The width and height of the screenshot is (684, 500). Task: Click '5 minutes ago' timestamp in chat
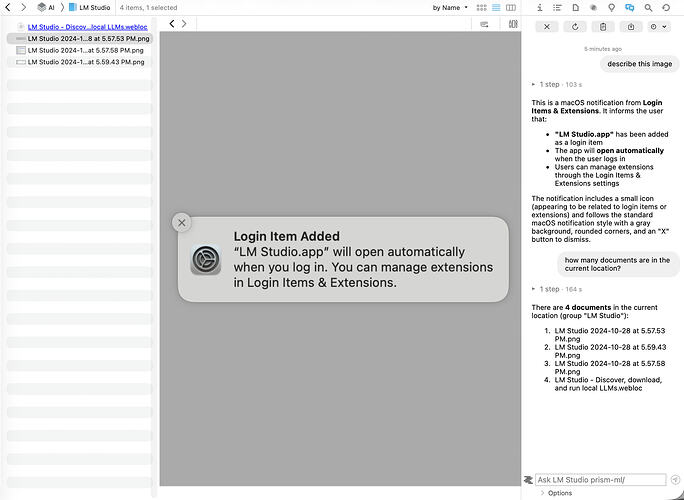pos(603,49)
